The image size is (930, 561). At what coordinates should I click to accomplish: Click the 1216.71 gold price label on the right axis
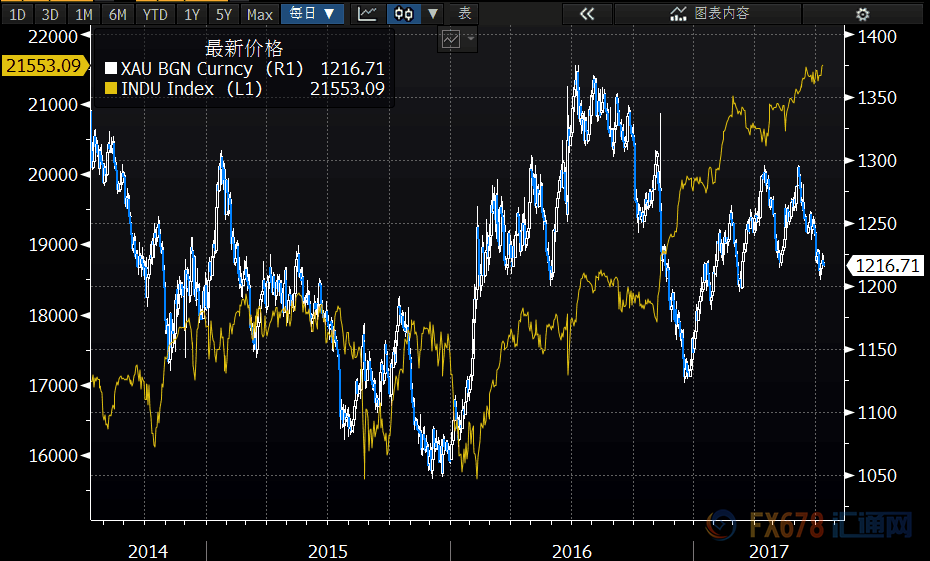[884, 266]
